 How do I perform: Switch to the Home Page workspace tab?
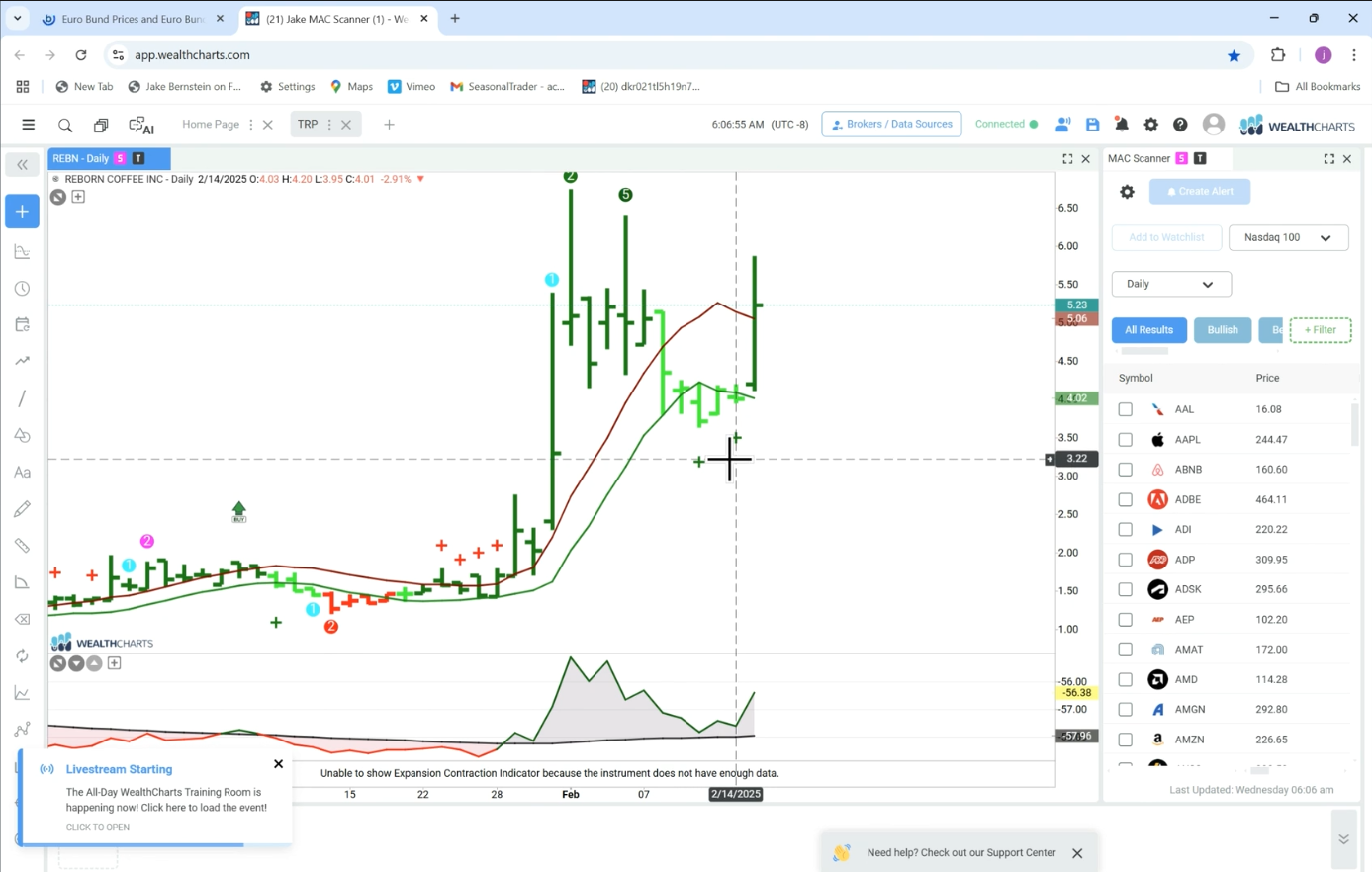(x=210, y=125)
